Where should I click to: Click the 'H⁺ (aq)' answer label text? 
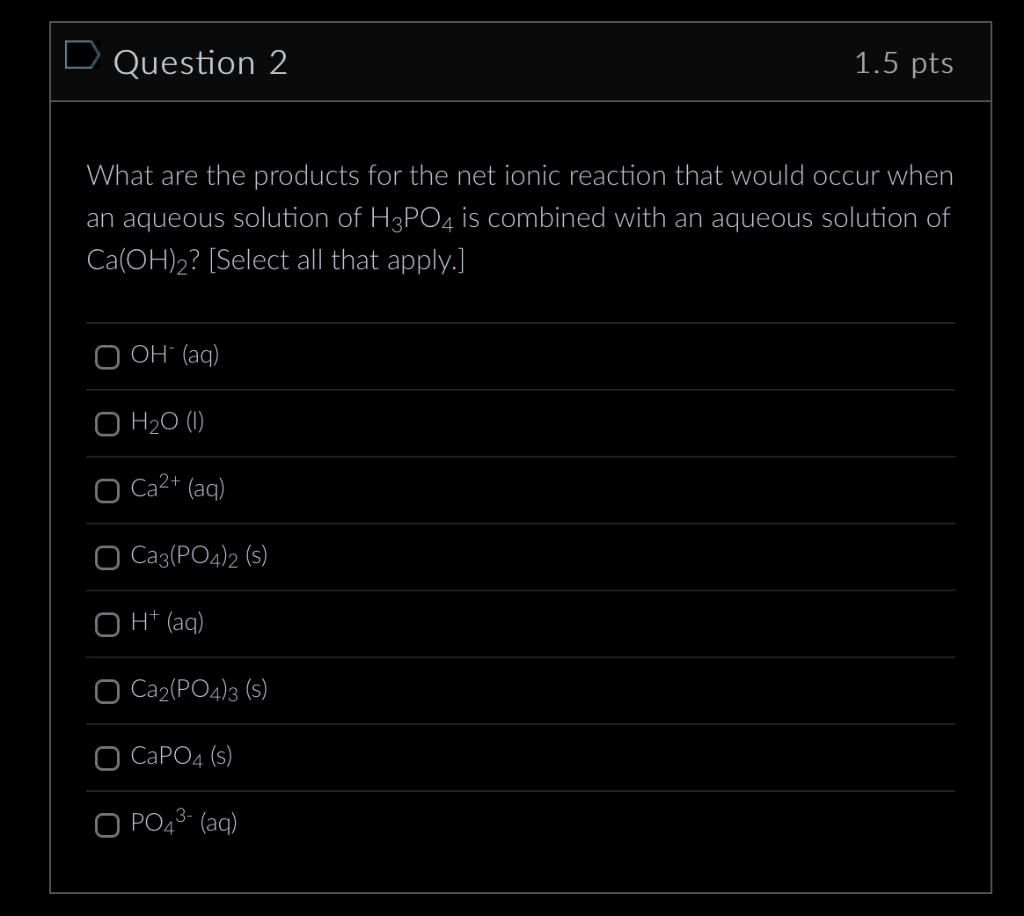(167, 621)
